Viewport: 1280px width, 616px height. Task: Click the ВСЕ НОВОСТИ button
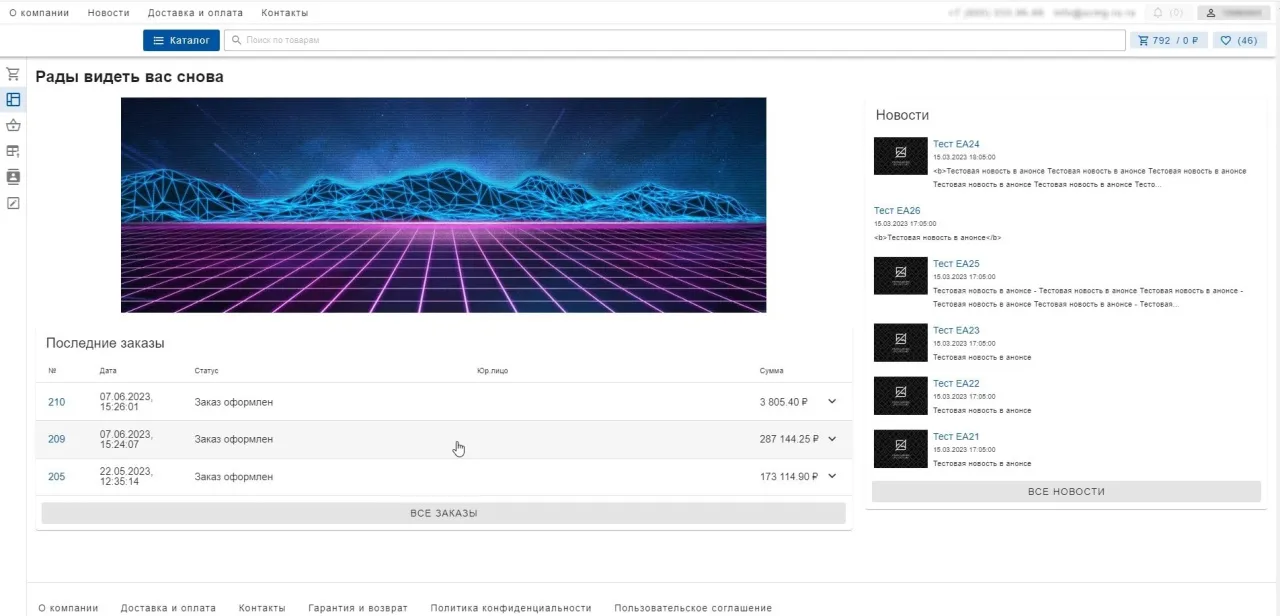tap(1066, 492)
